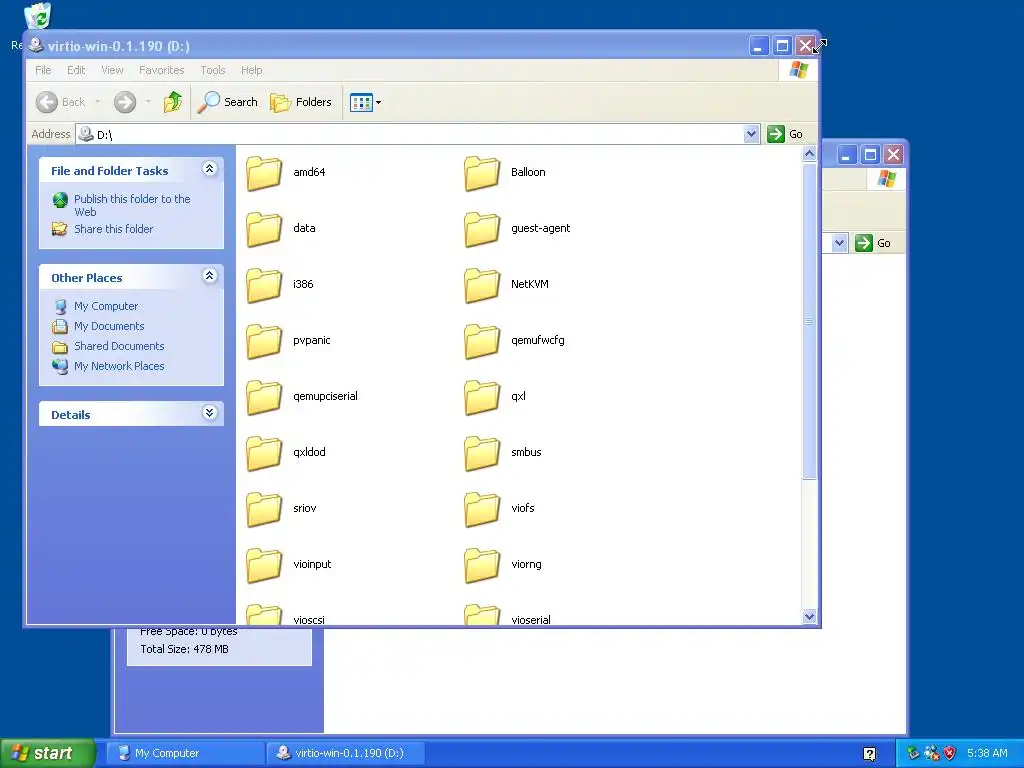Screen dimensions: 1024x768
Task: Select the qxldod folder icon
Action: 264,453
